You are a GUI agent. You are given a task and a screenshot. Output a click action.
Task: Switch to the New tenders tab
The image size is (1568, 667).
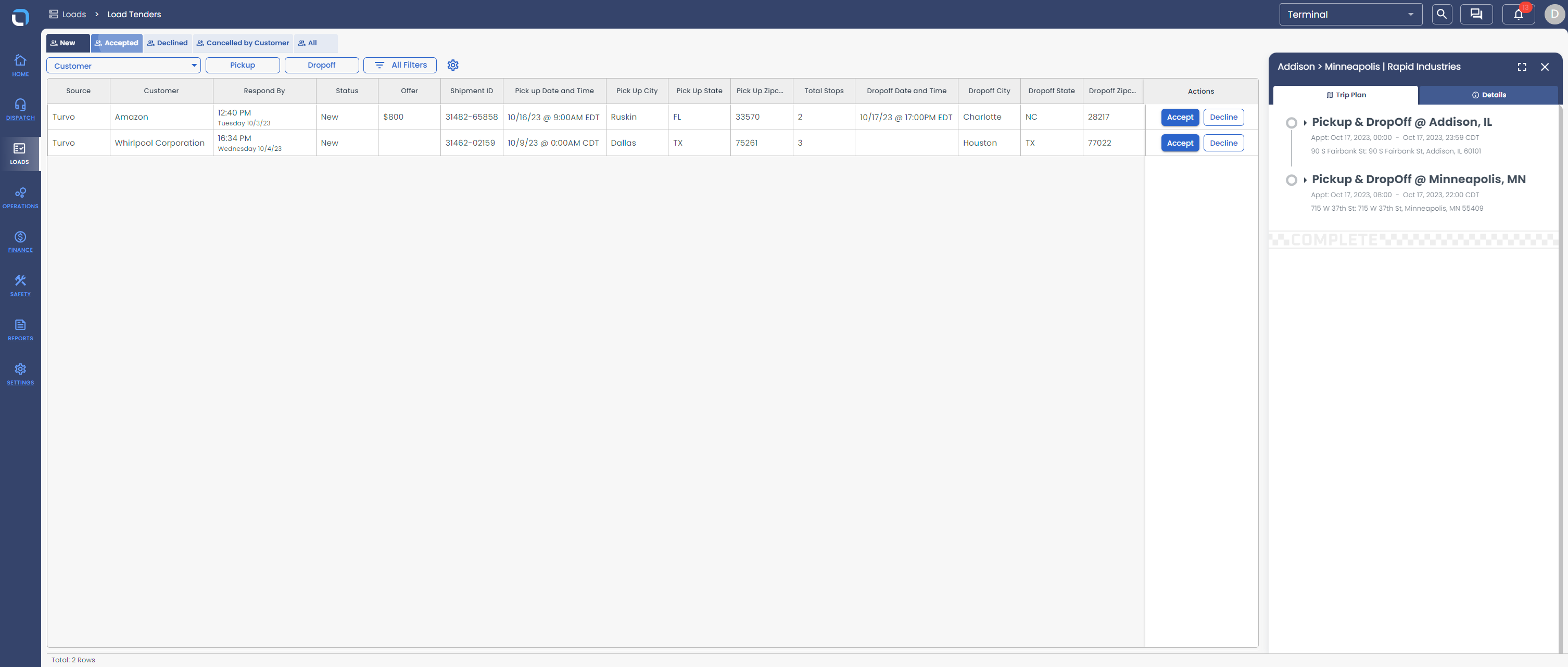[x=68, y=43]
